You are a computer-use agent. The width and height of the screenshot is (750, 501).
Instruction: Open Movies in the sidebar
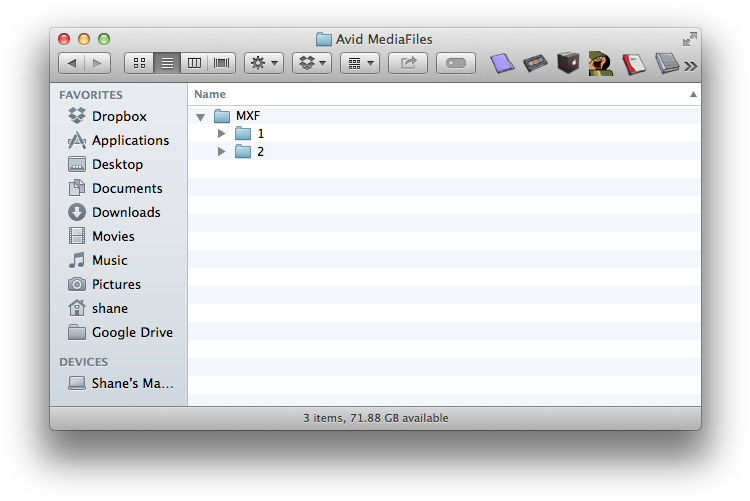coord(119,236)
